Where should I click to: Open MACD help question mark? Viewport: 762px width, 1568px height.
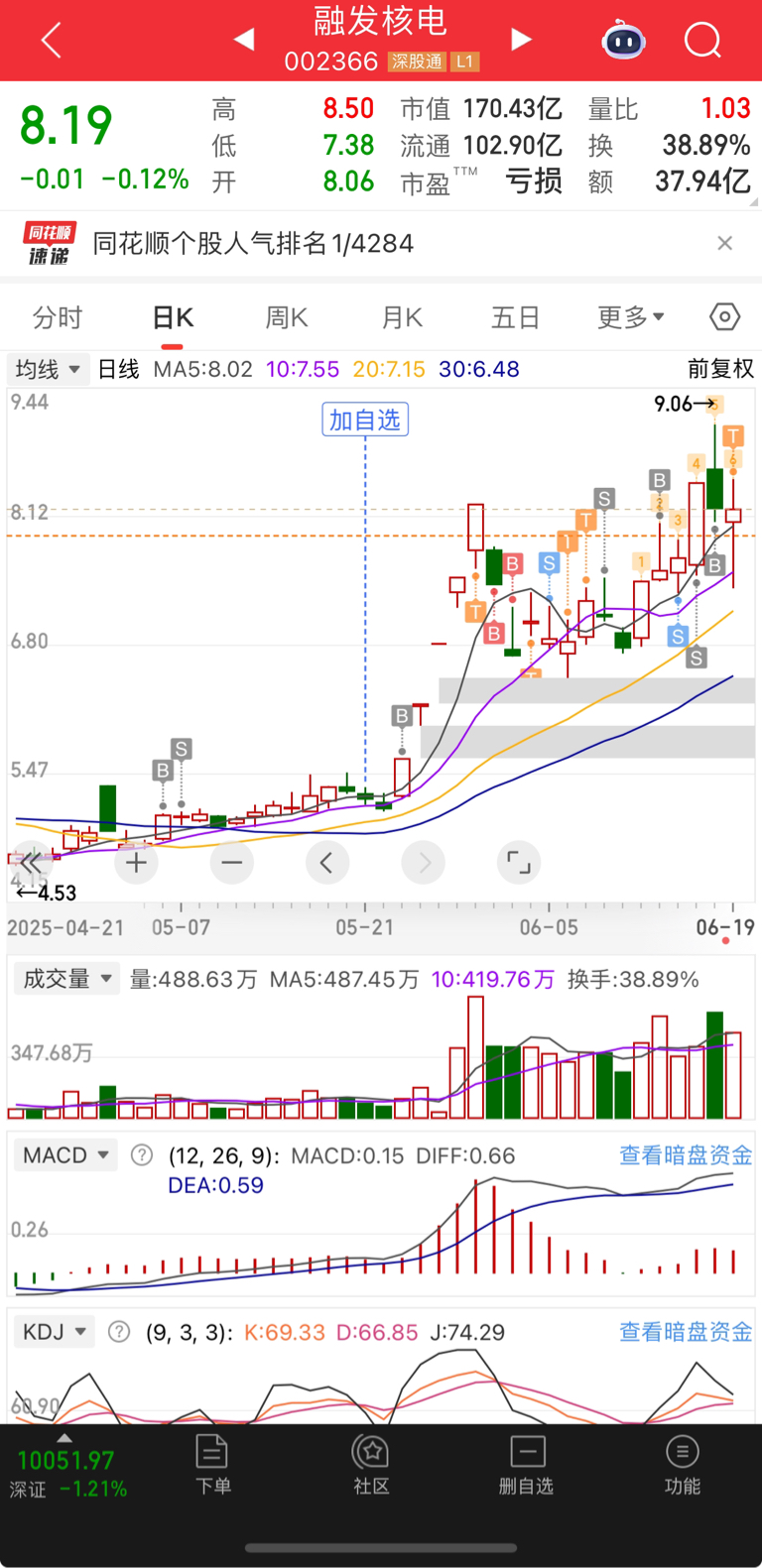coord(142,1155)
